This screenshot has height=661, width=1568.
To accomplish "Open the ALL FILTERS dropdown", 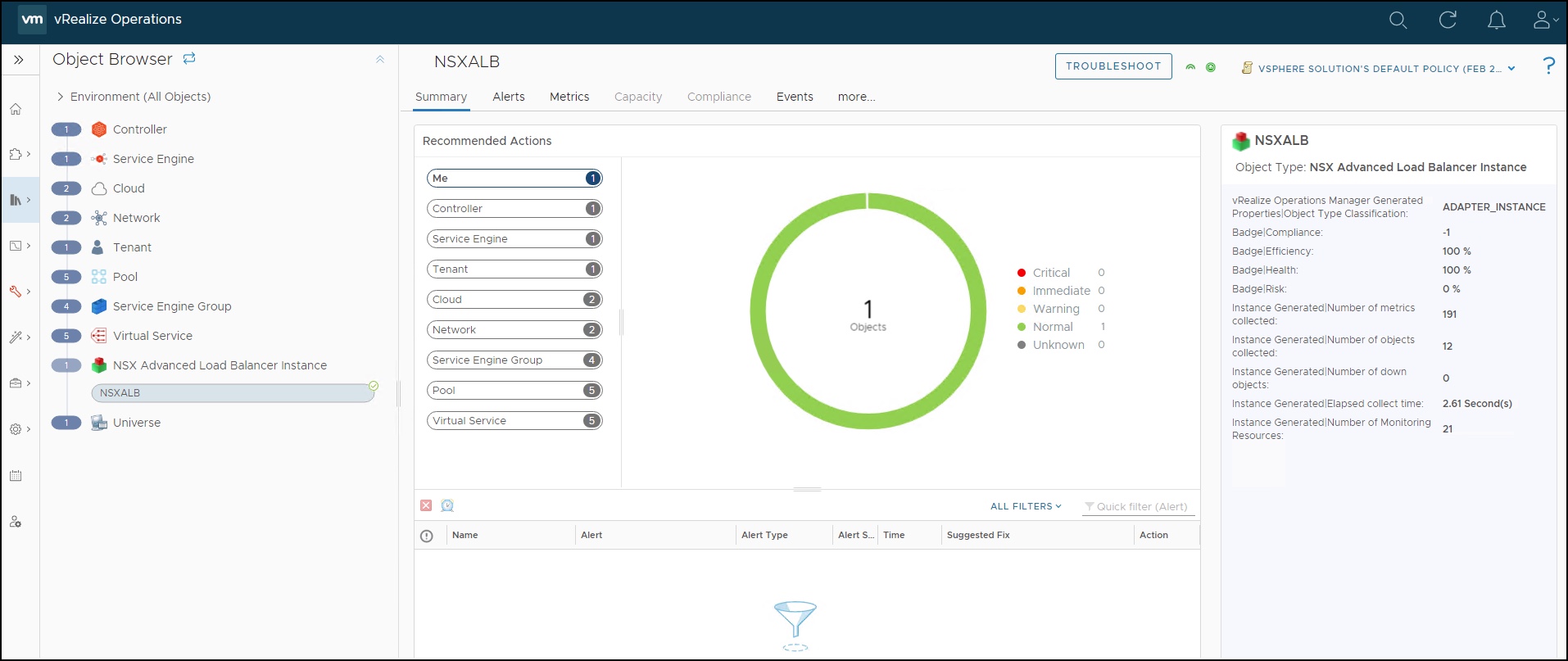I will pyautogui.click(x=1026, y=506).
